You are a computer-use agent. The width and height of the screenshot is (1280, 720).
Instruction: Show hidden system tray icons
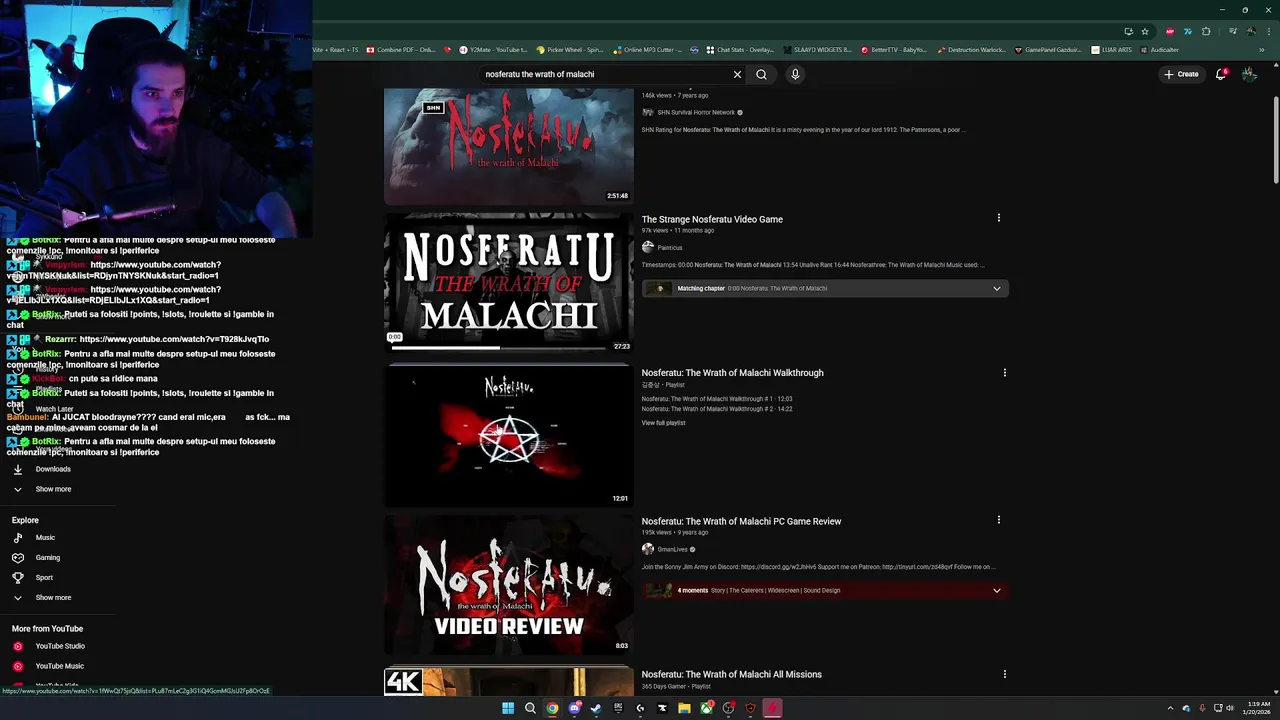[1170, 708]
